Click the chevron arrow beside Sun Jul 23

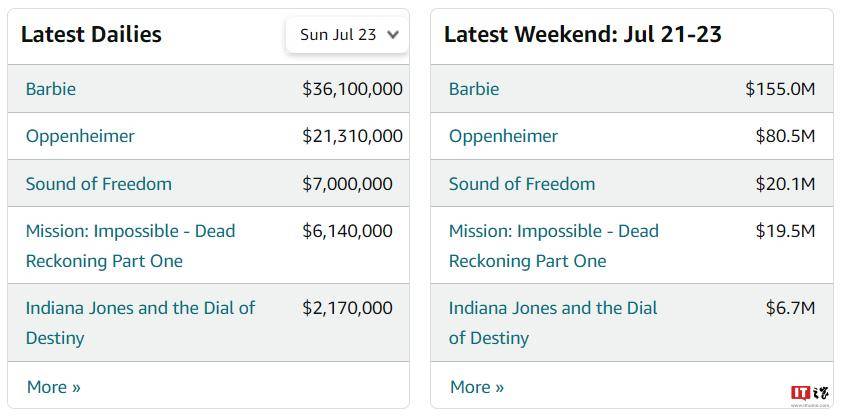coord(393,35)
